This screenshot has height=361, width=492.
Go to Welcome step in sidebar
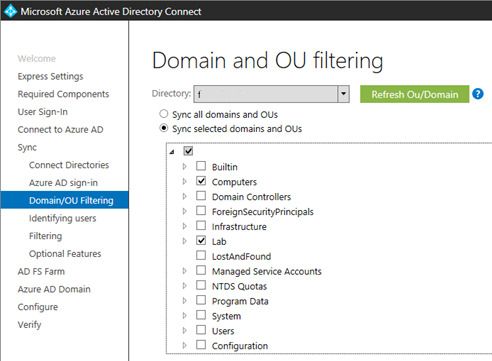pyautogui.click(x=37, y=59)
